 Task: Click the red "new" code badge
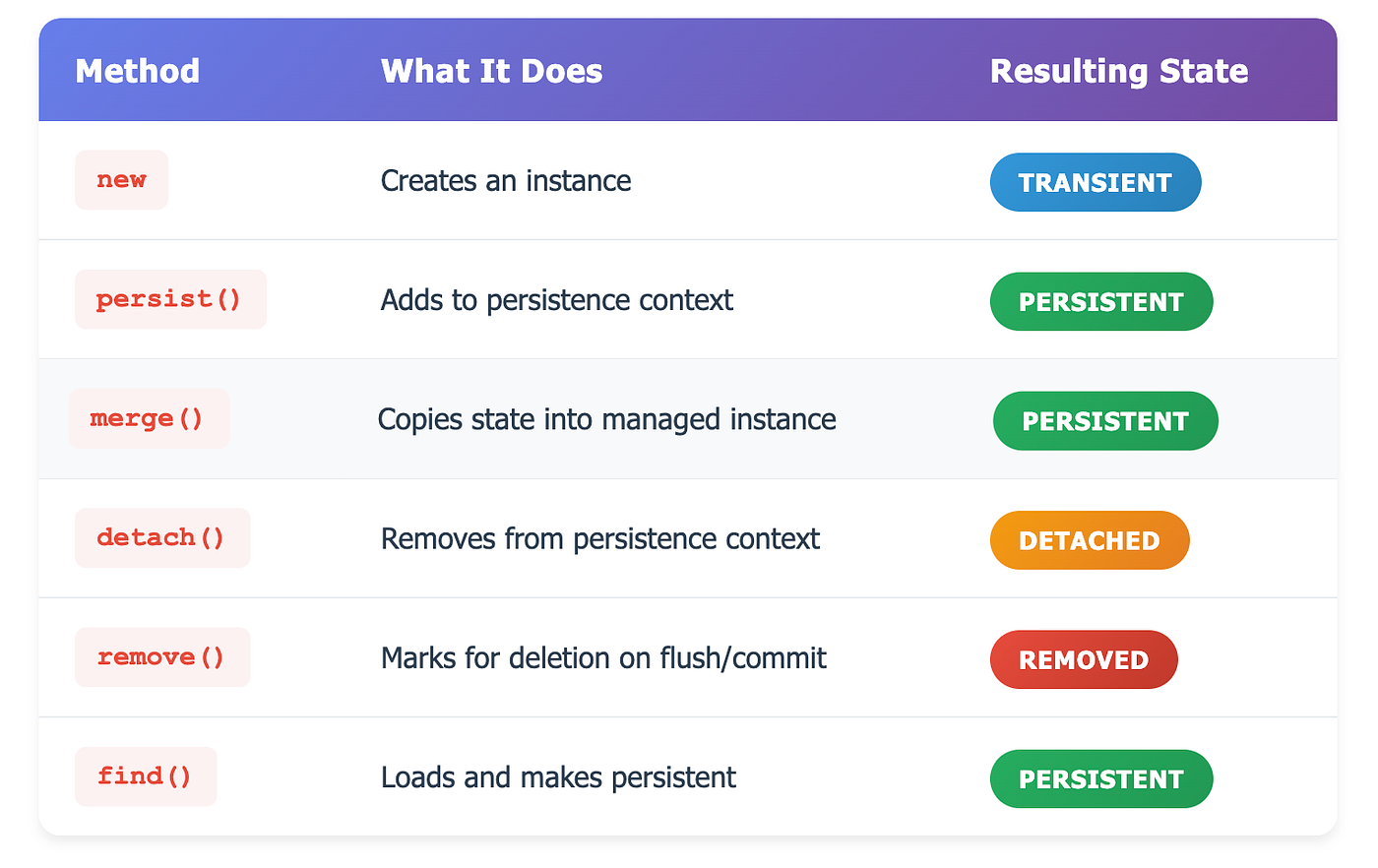[121, 180]
